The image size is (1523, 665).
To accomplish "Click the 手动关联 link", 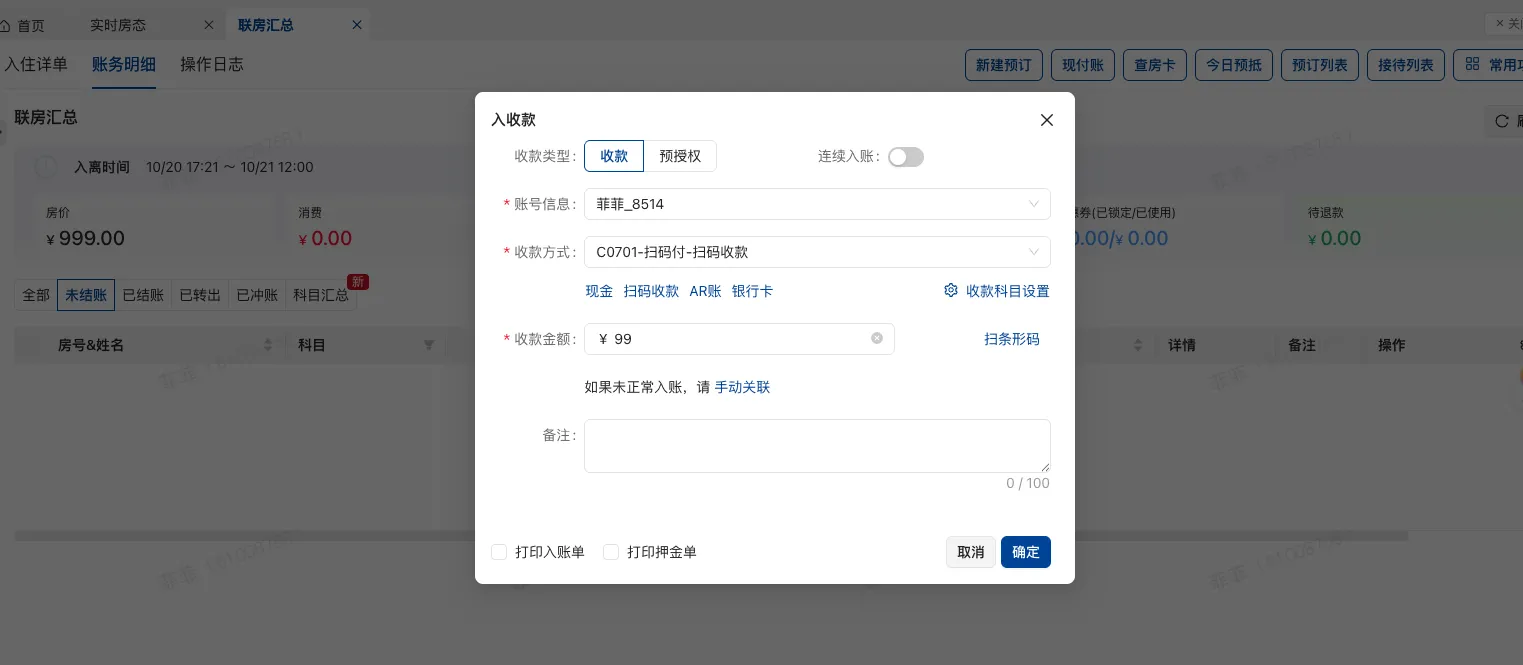I will [x=742, y=387].
